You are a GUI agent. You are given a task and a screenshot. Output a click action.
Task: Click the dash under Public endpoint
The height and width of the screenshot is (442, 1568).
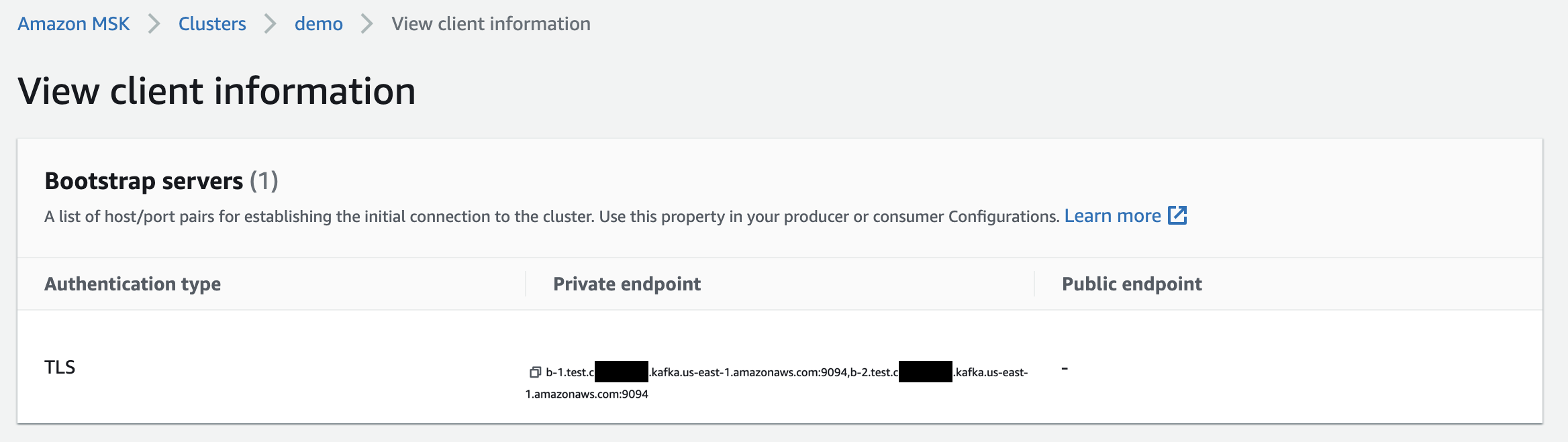[x=1065, y=367]
